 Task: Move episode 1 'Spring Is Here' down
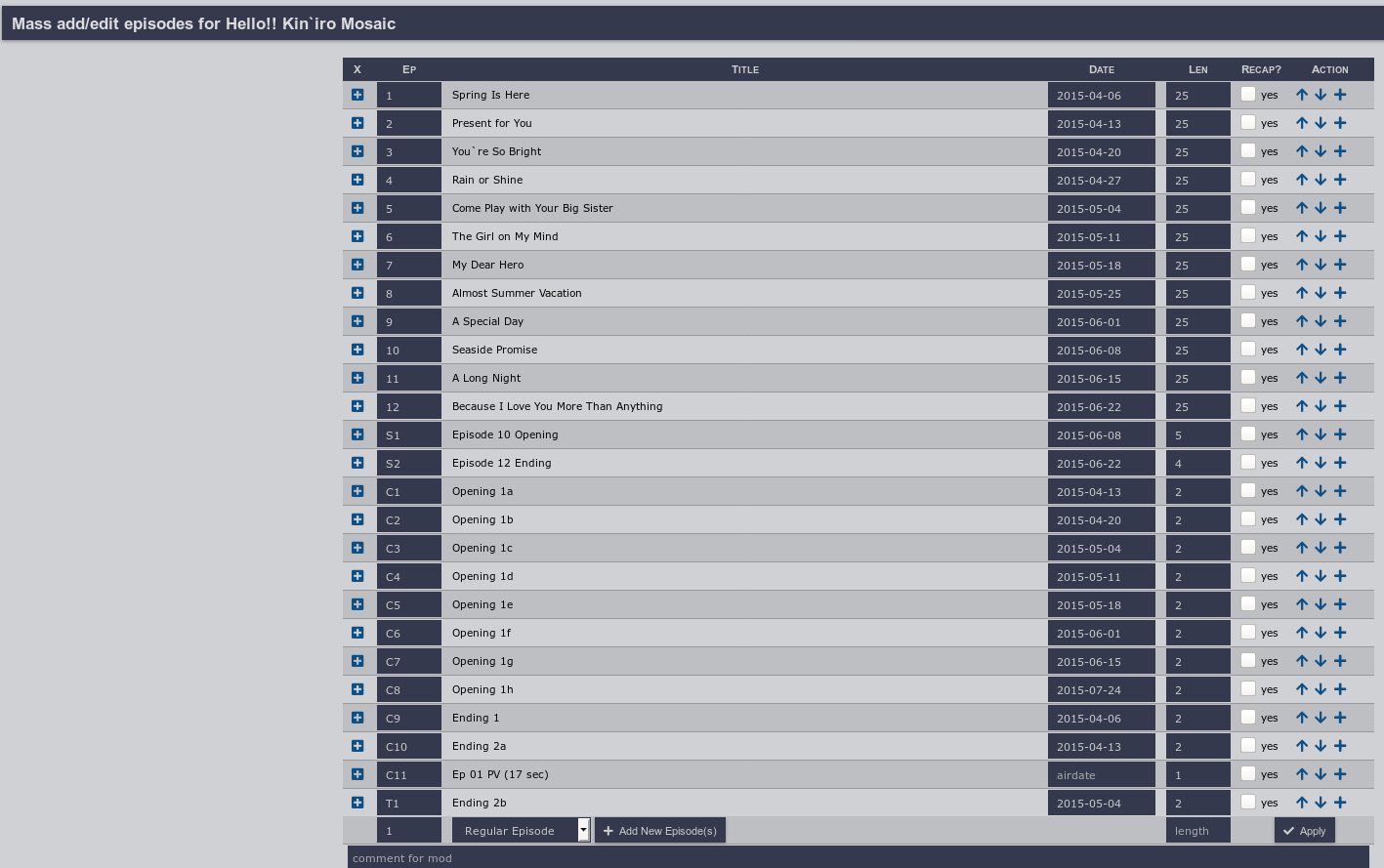click(x=1321, y=95)
